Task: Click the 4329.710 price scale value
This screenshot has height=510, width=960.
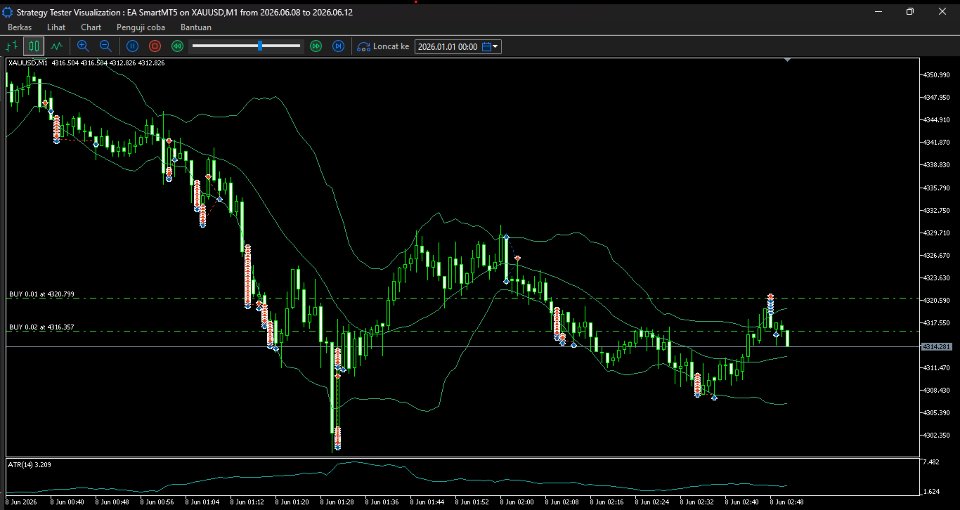Action: pyautogui.click(x=936, y=233)
